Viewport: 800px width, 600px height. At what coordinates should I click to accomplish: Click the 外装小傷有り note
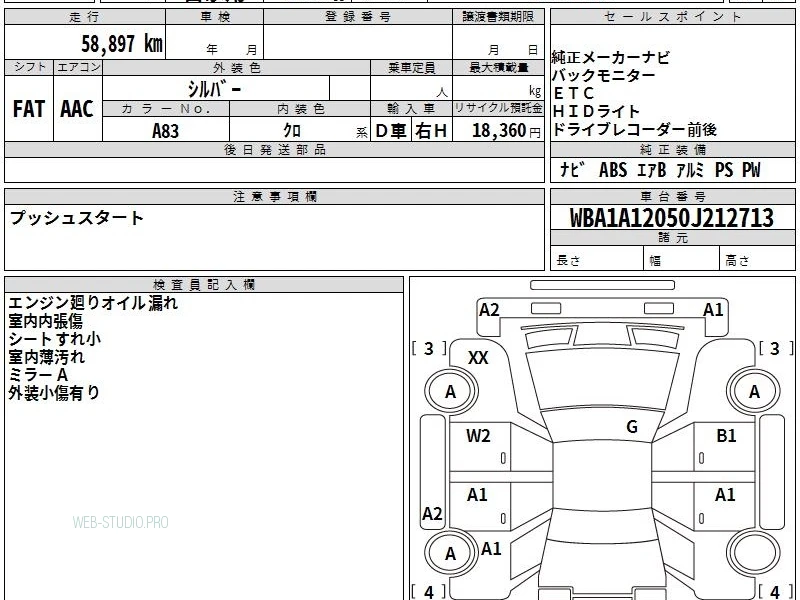point(54,392)
